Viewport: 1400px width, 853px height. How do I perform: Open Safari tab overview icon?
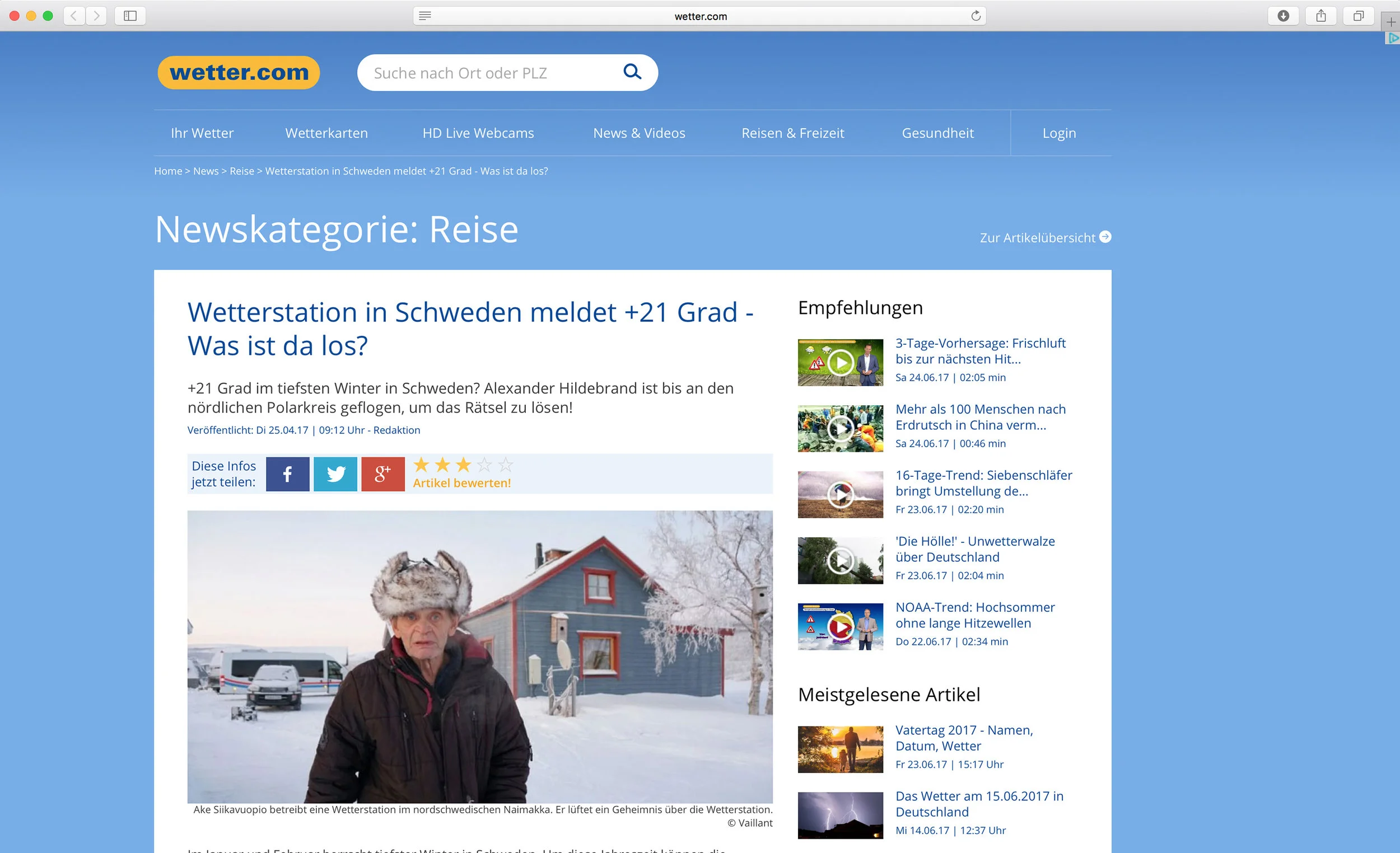[x=1358, y=16]
